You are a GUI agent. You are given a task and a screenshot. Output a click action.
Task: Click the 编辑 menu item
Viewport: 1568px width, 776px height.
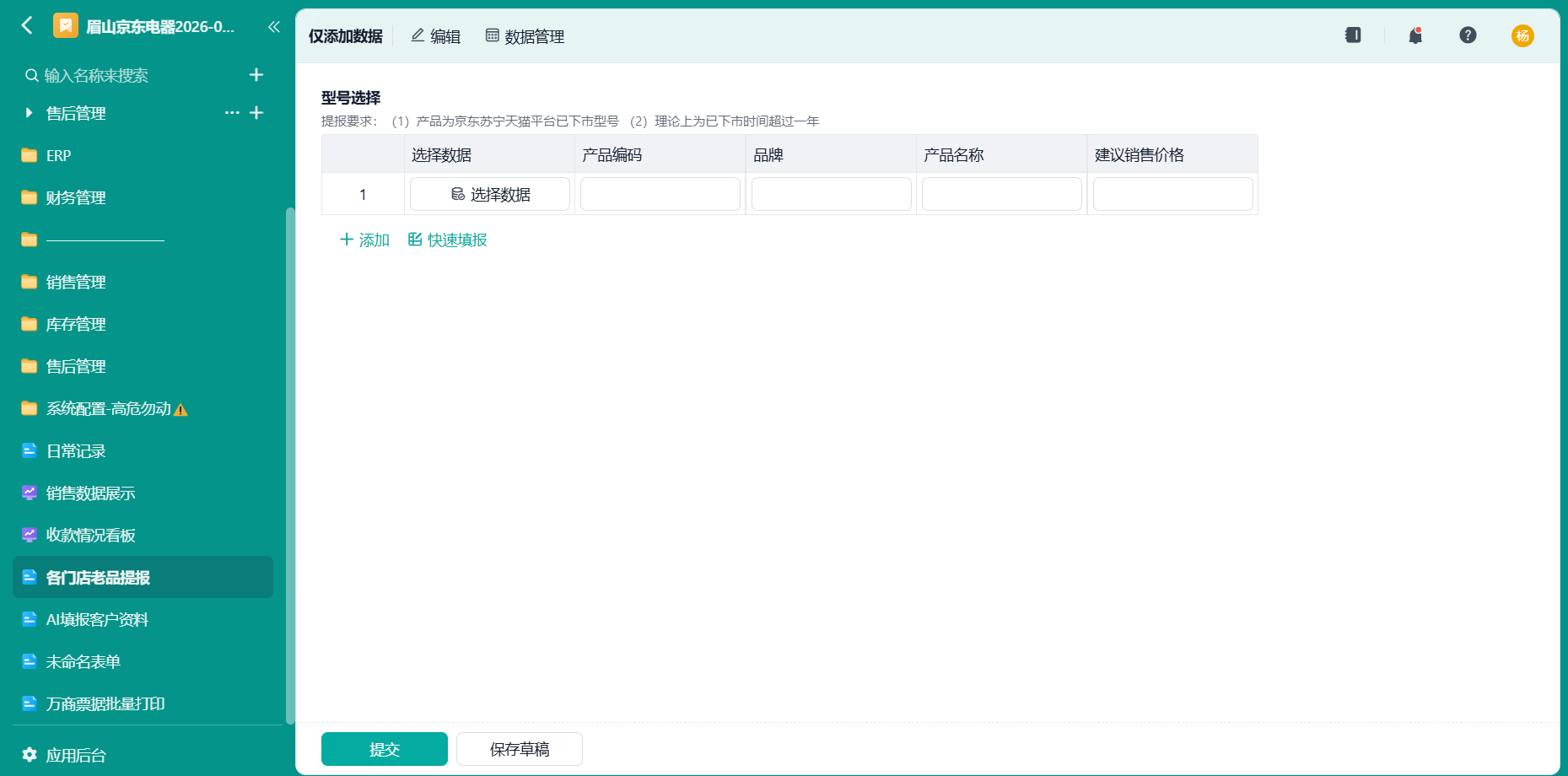(435, 36)
